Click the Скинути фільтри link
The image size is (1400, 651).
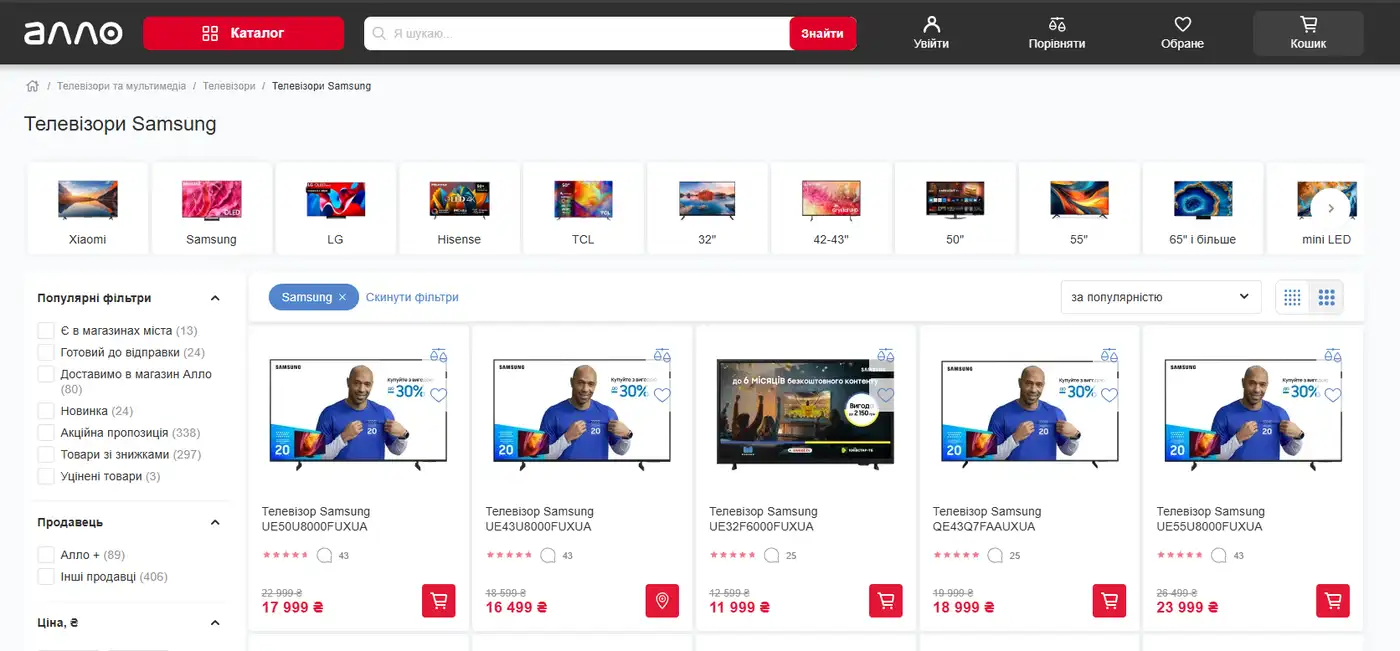click(412, 297)
